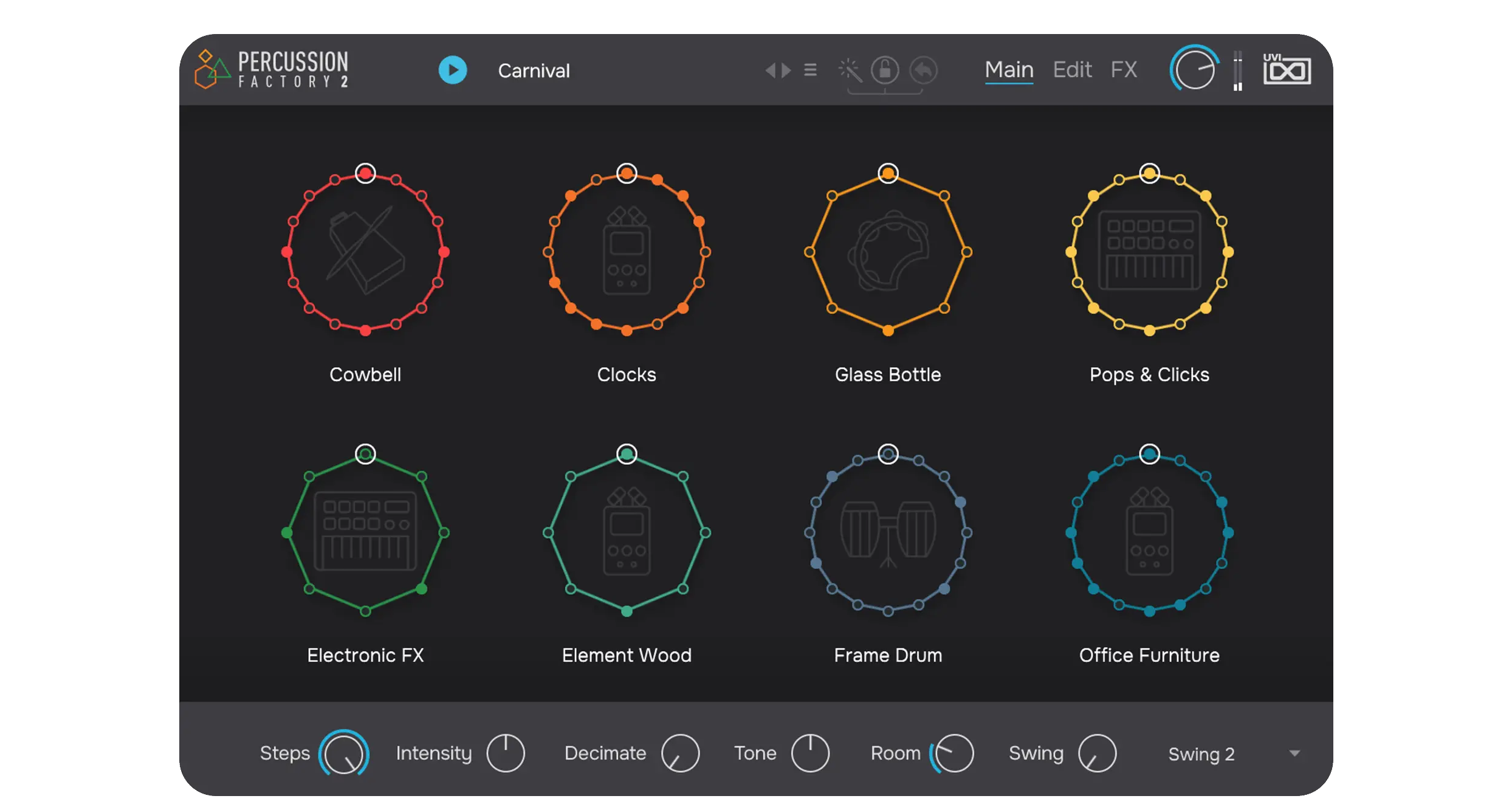Toggle the top step of Glass Bottle ring
This screenshot has width=1512, height=807.
tap(888, 173)
